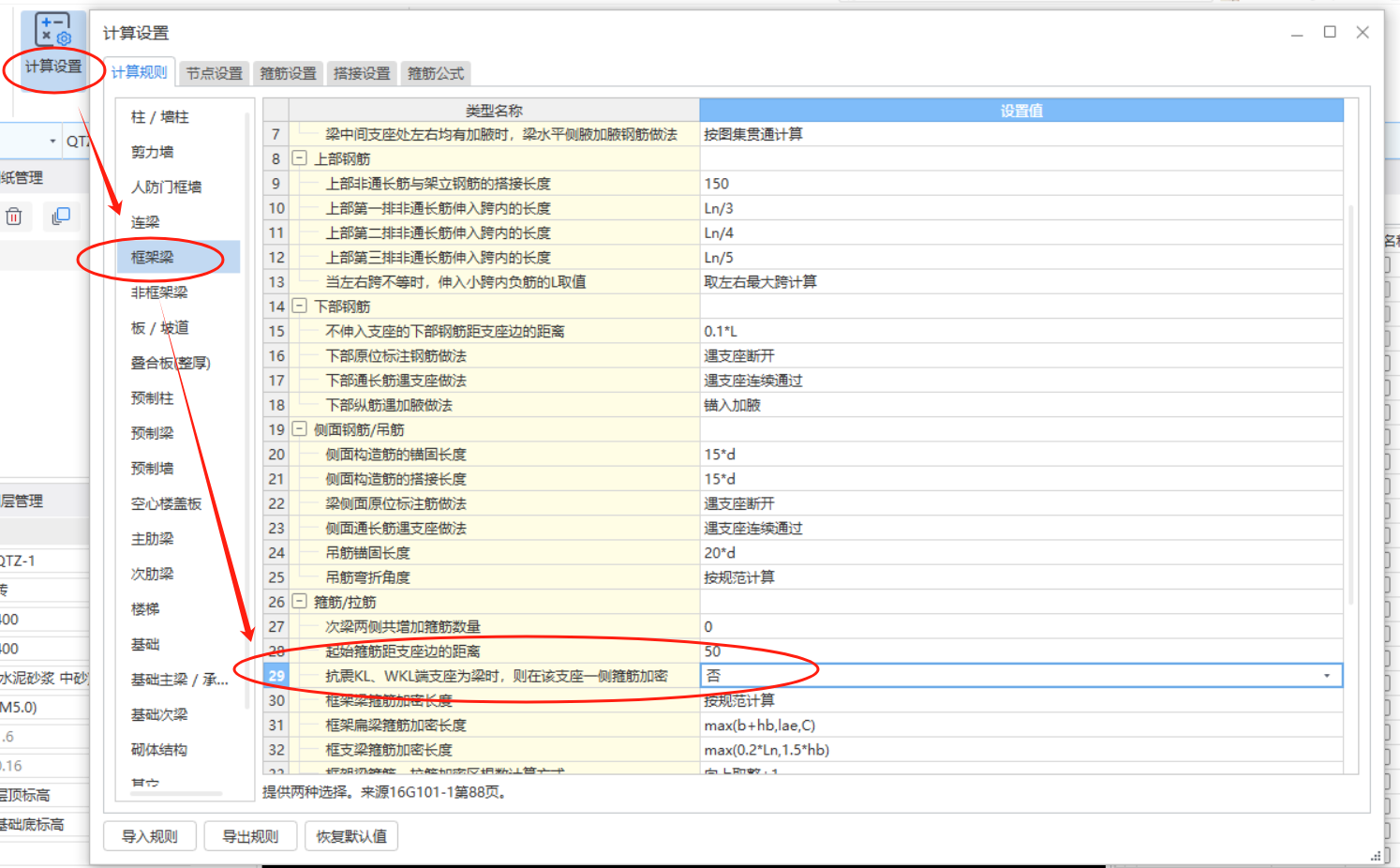Click value 15*d for 侧面构造筋的锚固长度
1400x868 pixels.
click(1021, 454)
